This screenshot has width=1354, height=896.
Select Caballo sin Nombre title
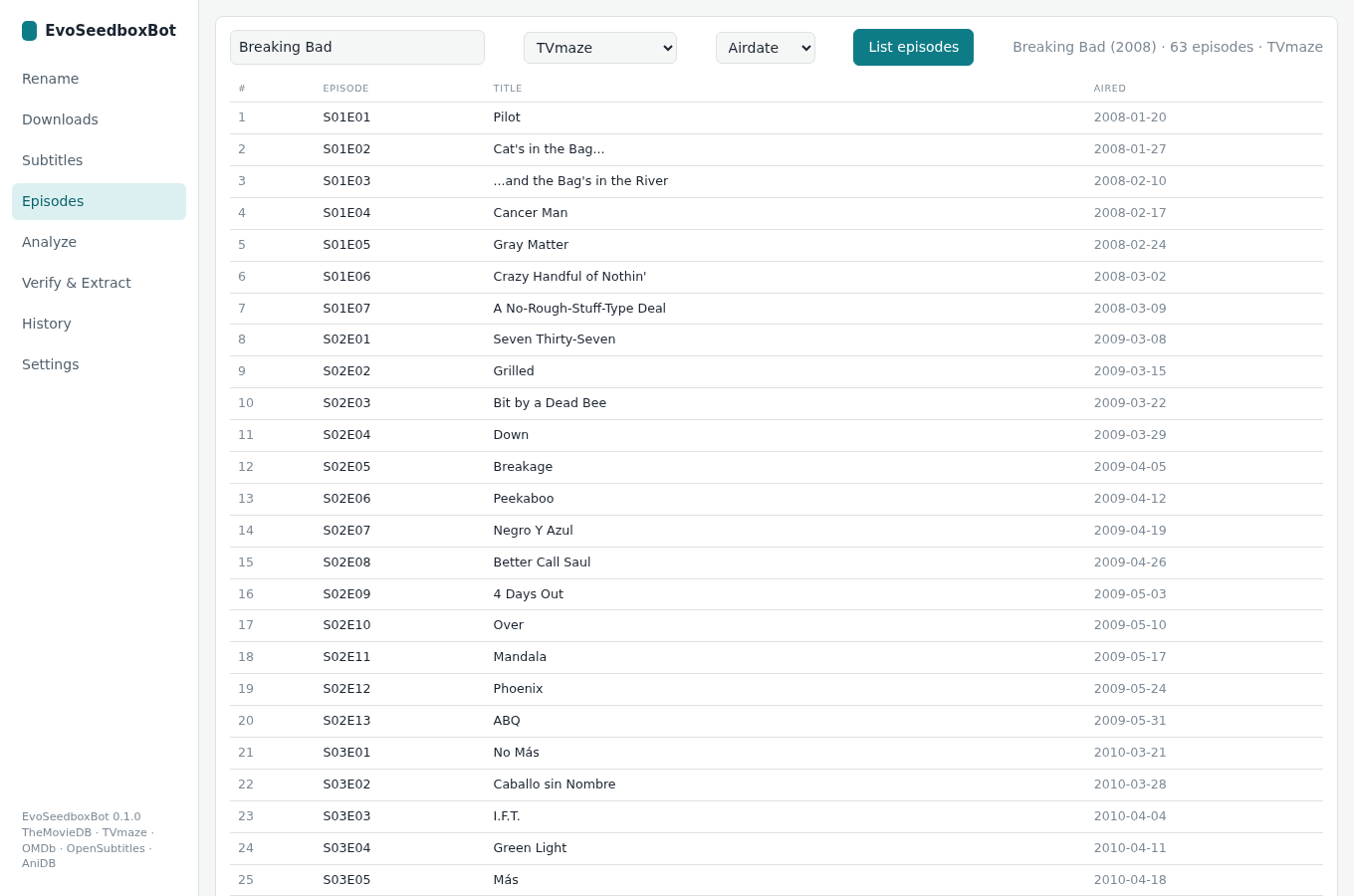coord(555,784)
